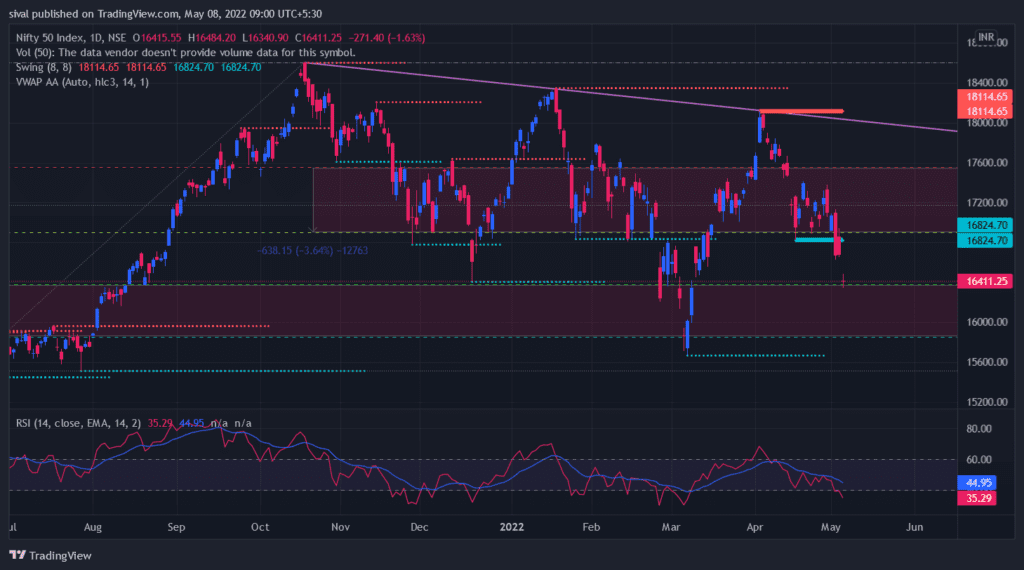Click the 15600.00 price axis tick
The height and width of the screenshot is (570, 1024).
click(987, 362)
